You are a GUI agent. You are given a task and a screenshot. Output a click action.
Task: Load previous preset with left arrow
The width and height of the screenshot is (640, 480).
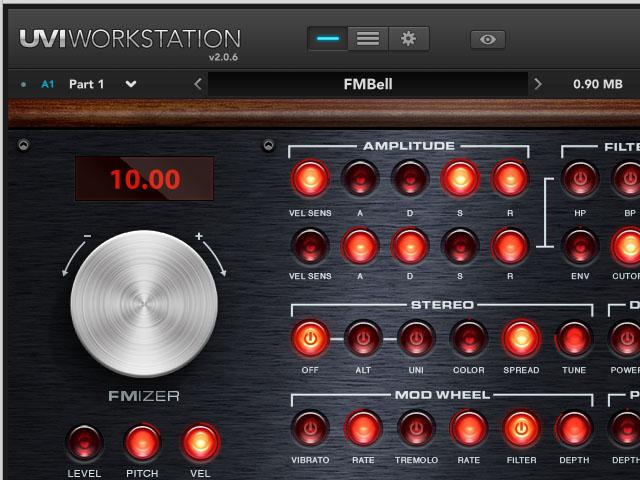point(198,84)
